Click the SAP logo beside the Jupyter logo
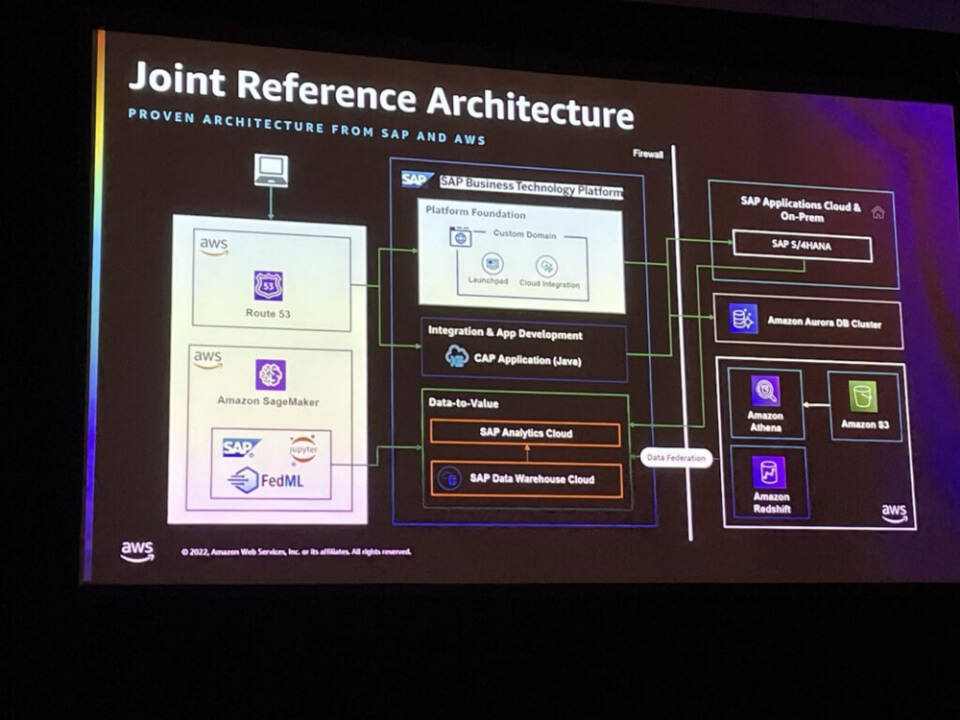Image resolution: width=960 pixels, height=720 pixels. 241,448
